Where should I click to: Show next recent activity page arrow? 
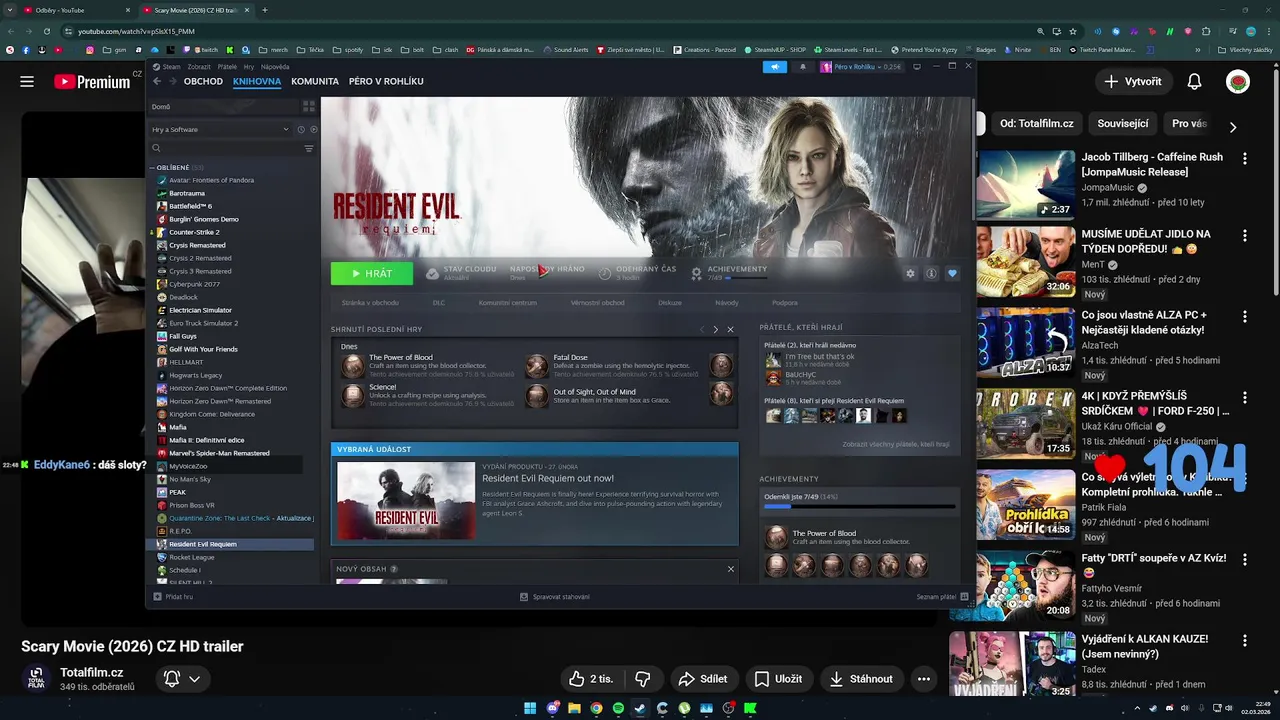715,329
